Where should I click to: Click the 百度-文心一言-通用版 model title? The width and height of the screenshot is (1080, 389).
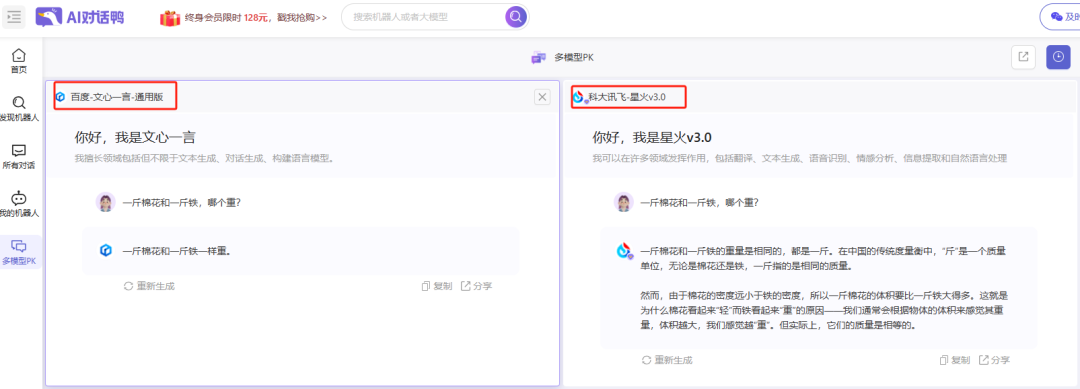coord(117,97)
